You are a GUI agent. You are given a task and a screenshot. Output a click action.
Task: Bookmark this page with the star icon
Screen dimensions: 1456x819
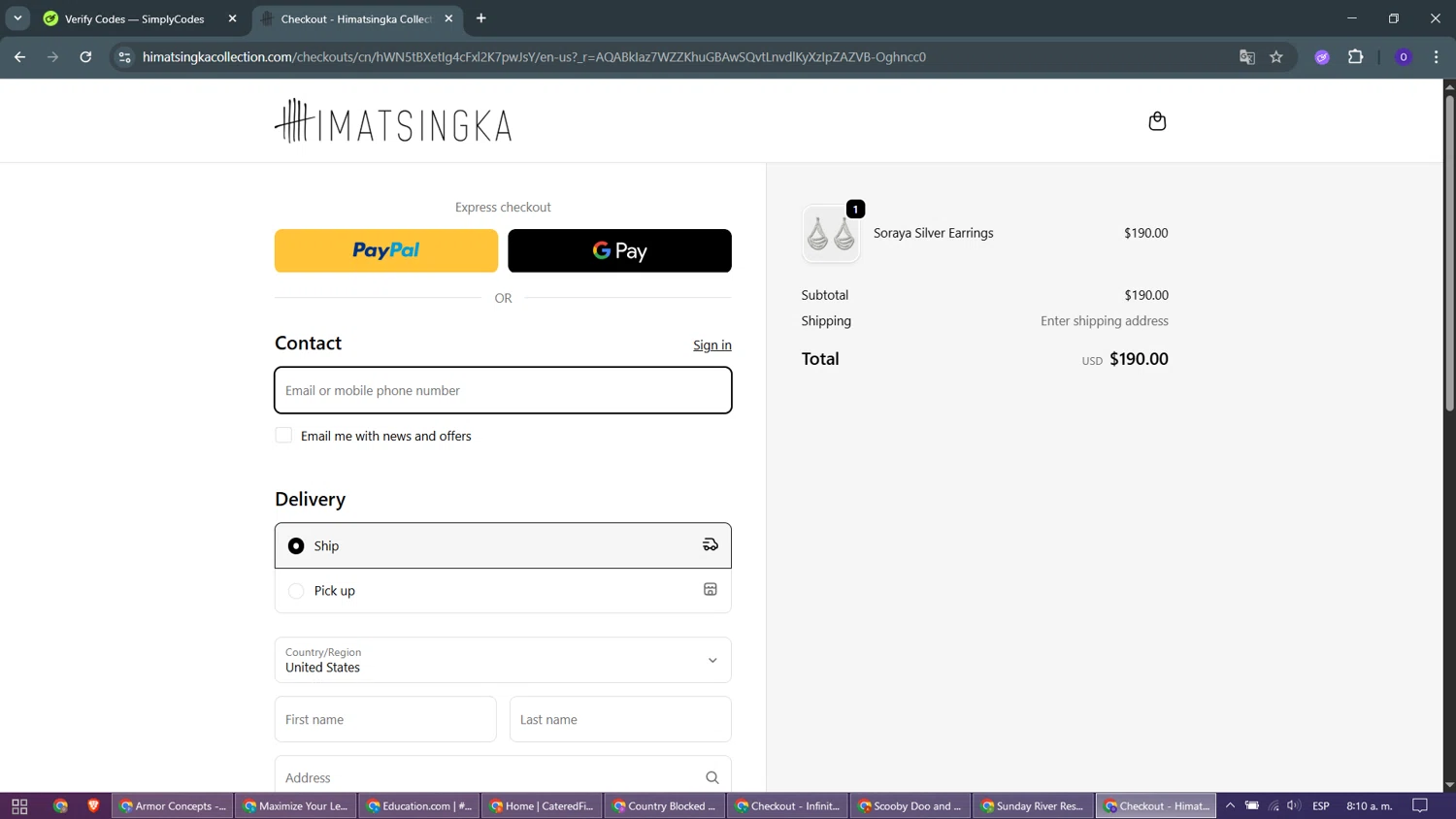point(1276,57)
